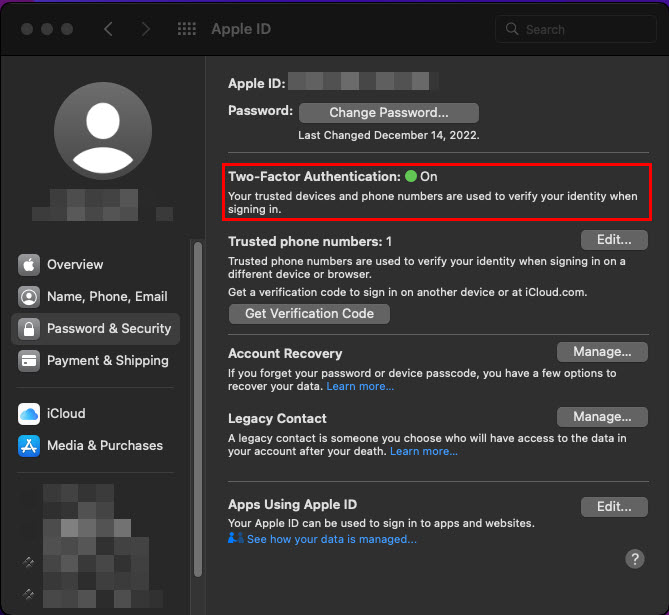Go back with the left chevron
669x615 pixels.
pyautogui.click(x=108, y=29)
